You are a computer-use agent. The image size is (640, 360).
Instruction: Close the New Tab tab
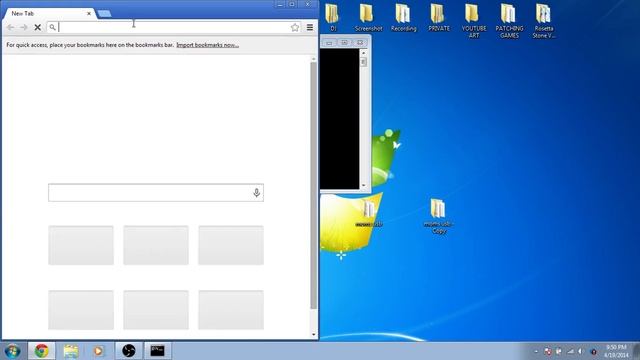[89, 13]
